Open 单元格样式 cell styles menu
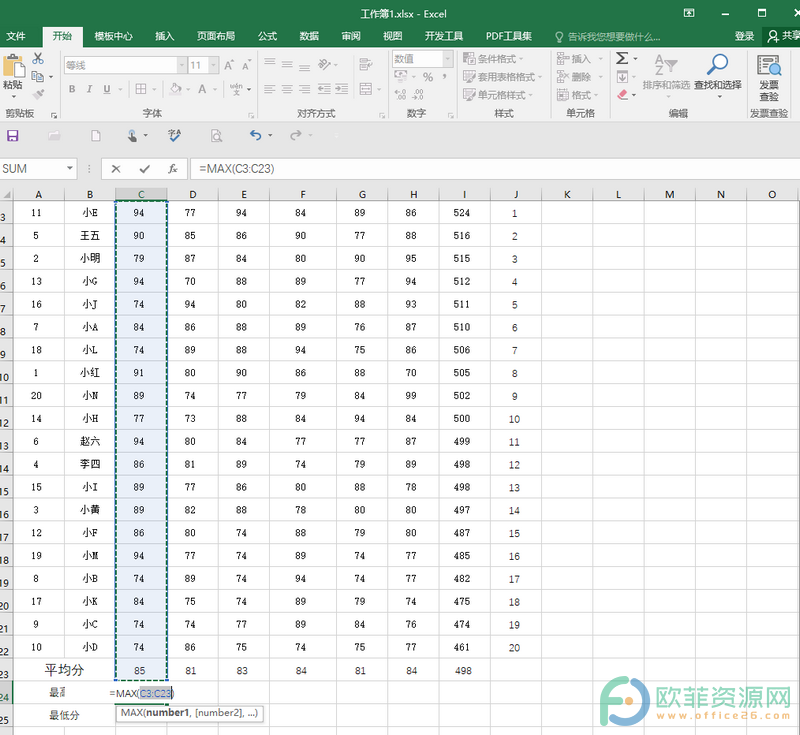This screenshot has width=800, height=735. click(x=498, y=95)
